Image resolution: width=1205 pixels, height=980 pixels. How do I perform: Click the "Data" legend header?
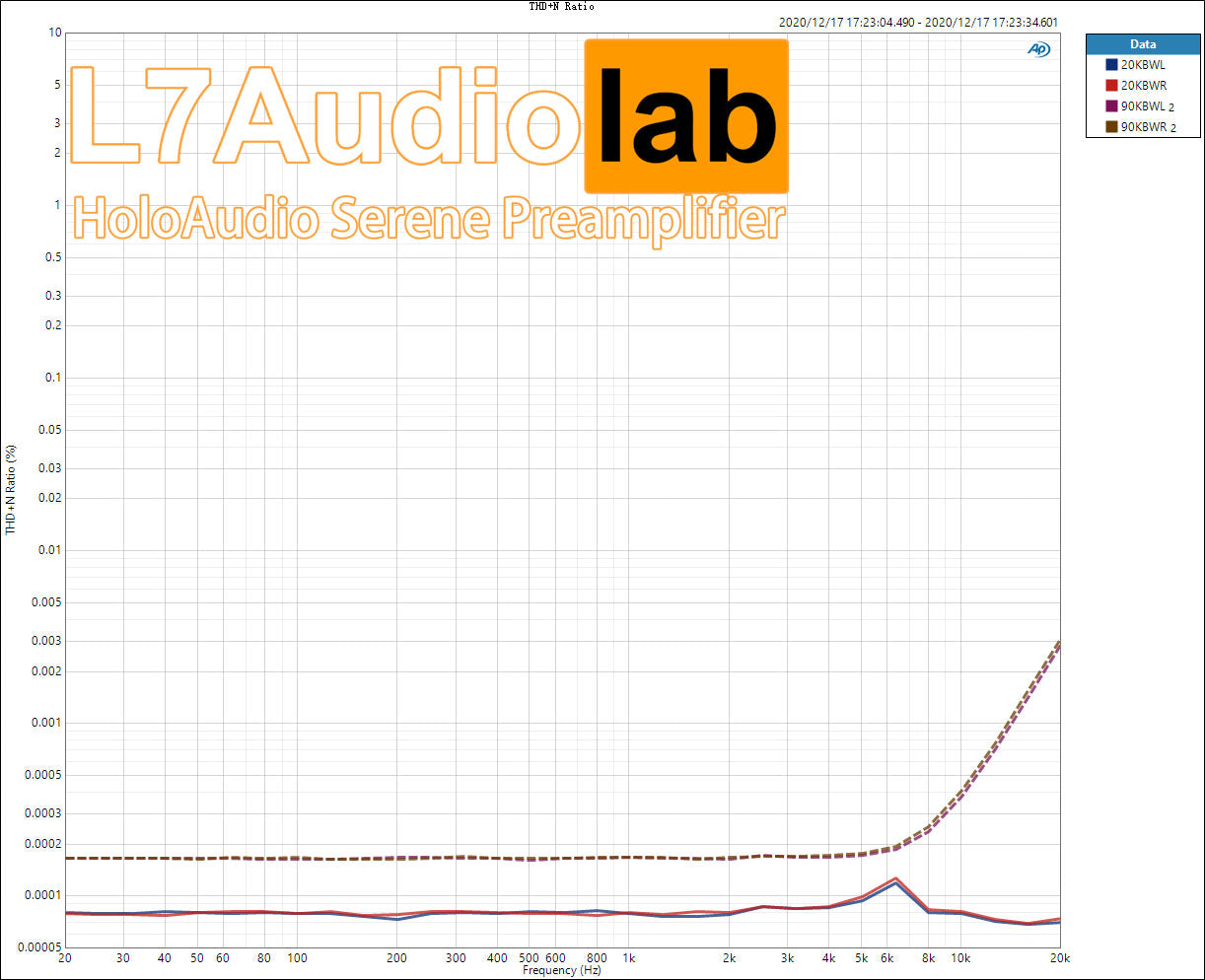click(1143, 44)
